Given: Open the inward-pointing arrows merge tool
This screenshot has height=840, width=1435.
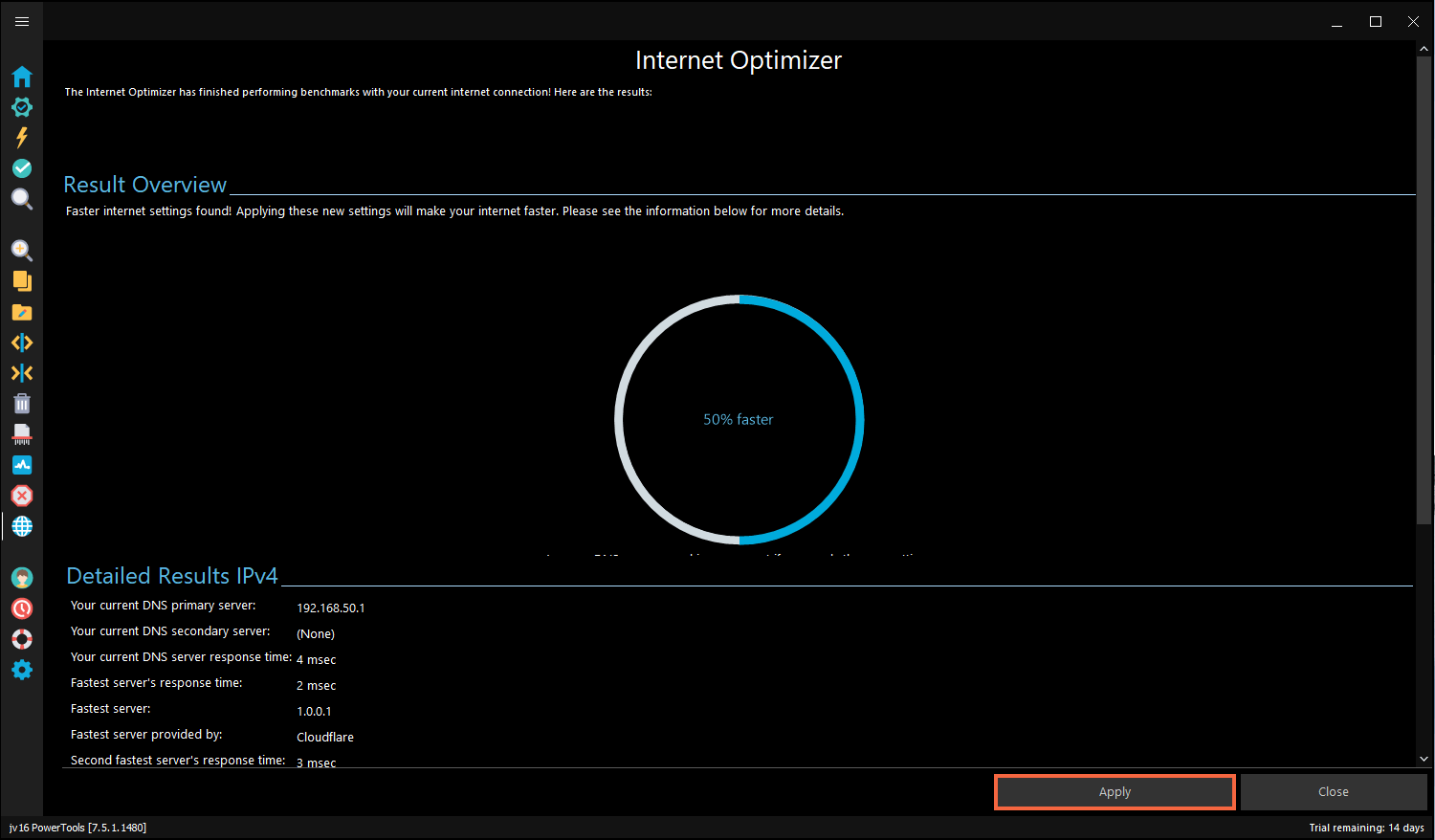Looking at the screenshot, I should [x=22, y=373].
